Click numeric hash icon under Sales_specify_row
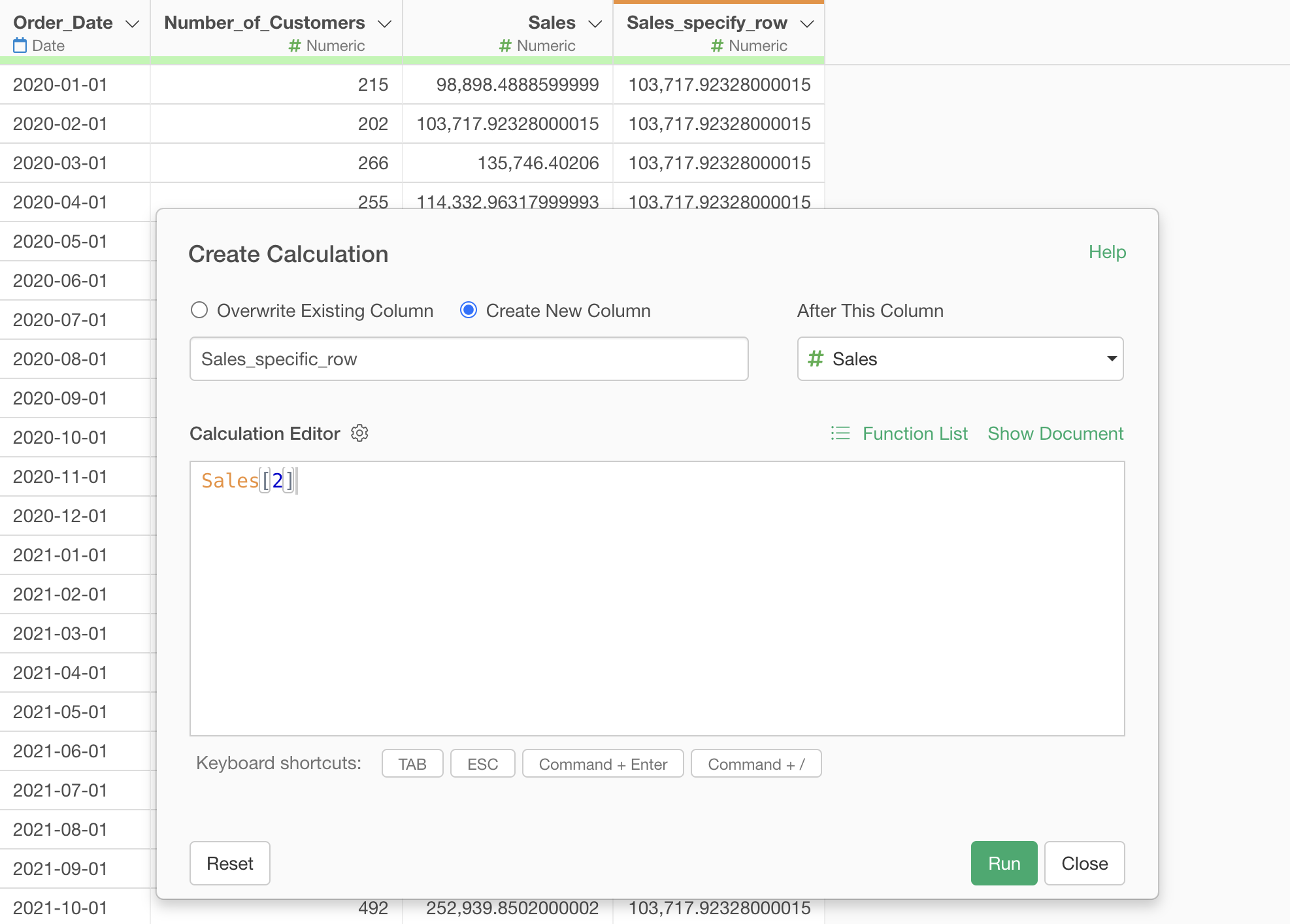This screenshot has height=924, width=1290. pos(718,46)
